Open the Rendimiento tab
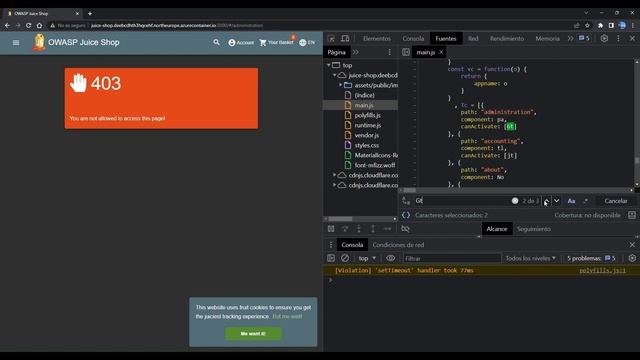 [x=507, y=38]
